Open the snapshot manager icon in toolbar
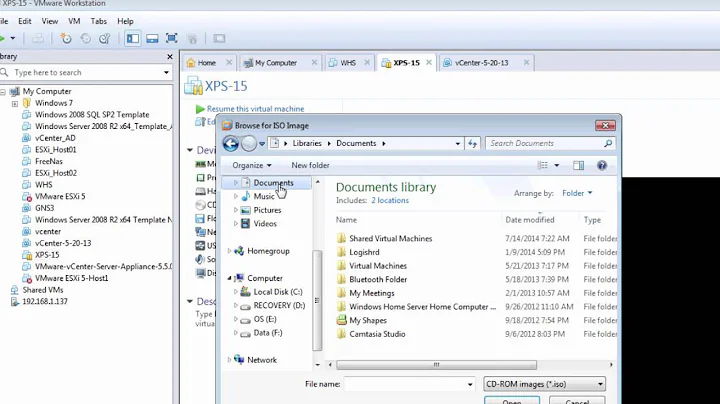This screenshot has width=720, height=404. [x=105, y=39]
